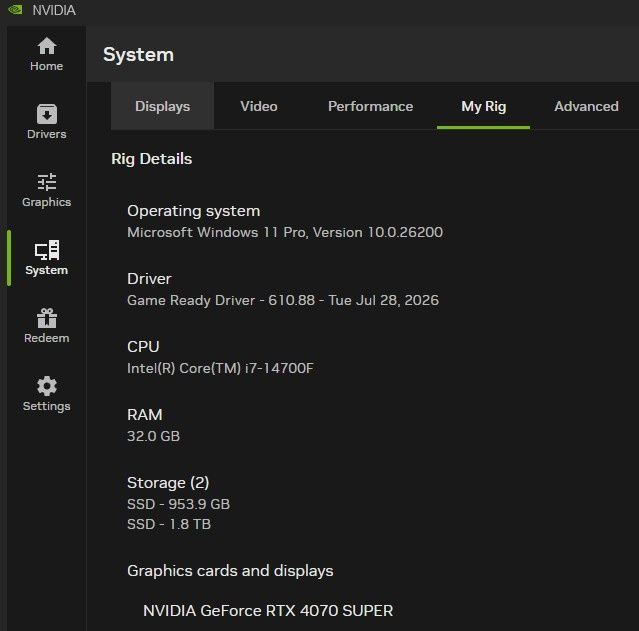Switch to the Displays tab

tap(162, 106)
